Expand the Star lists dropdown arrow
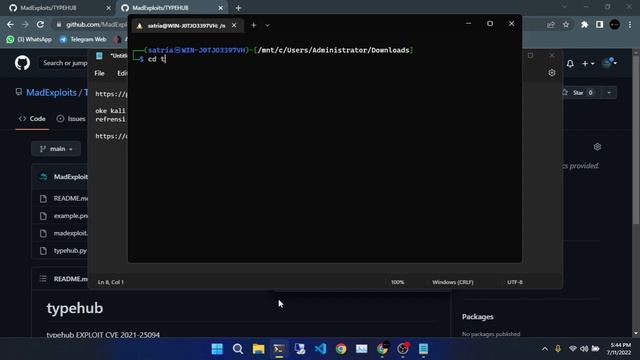 tap(609, 93)
